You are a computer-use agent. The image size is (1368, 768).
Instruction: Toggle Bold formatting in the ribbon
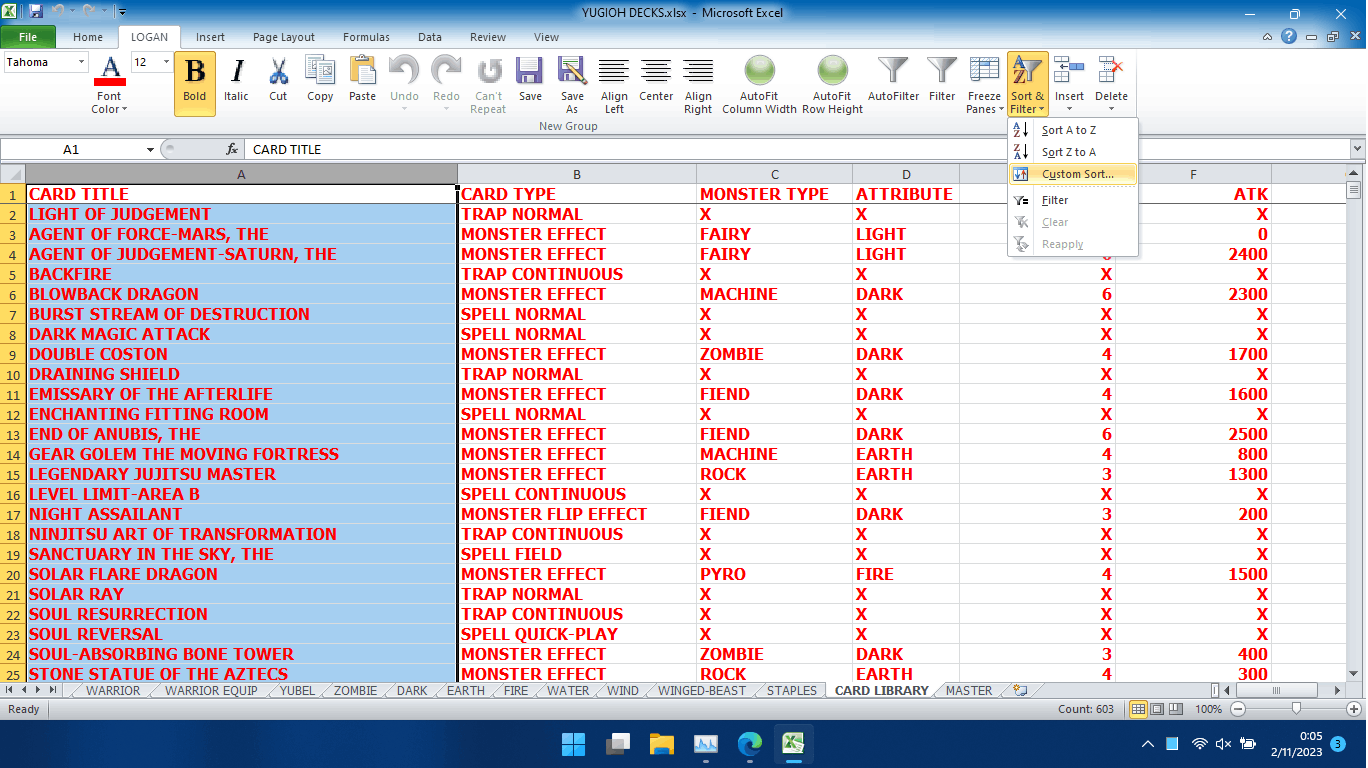195,83
